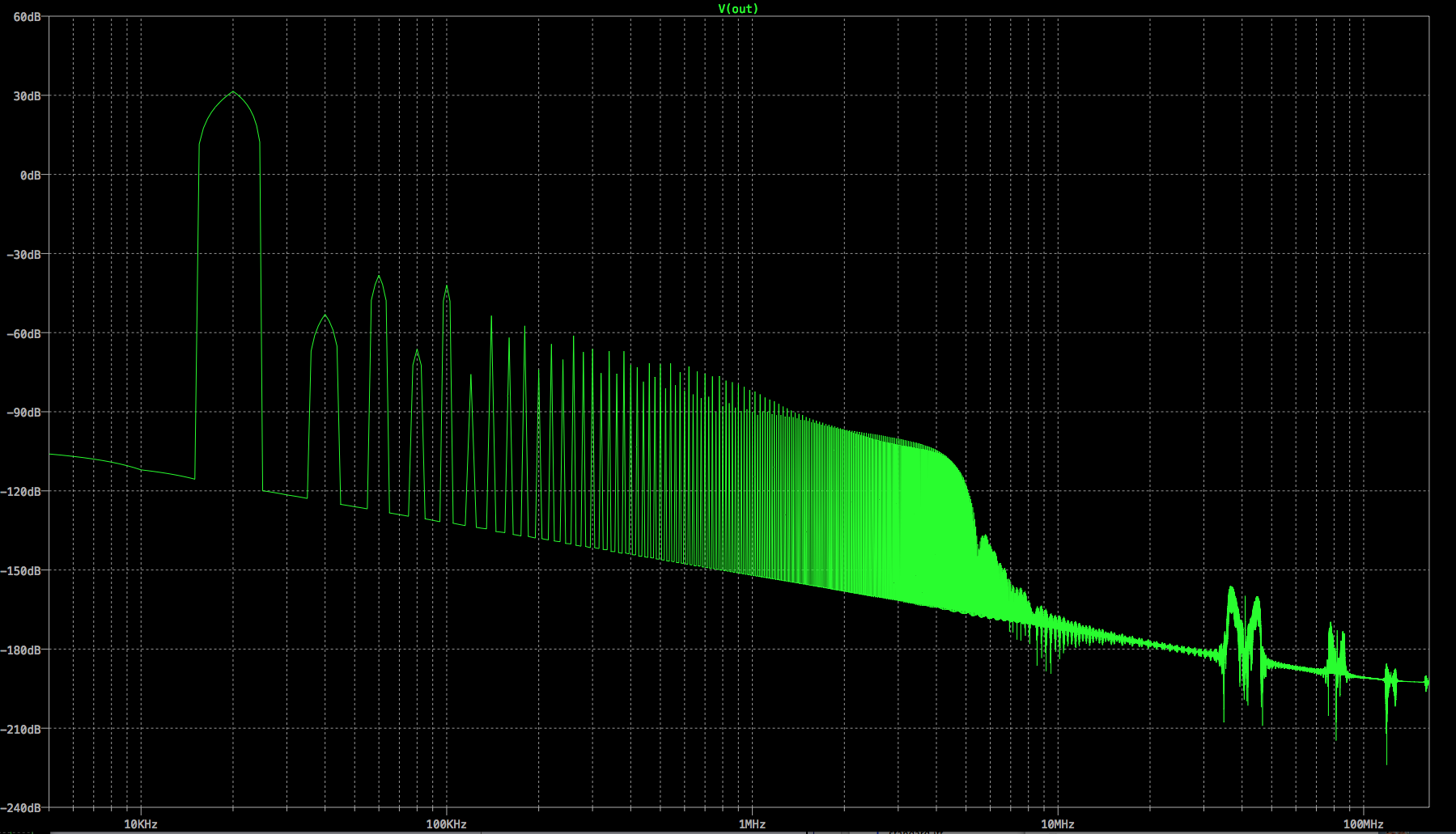This screenshot has height=834, width=1456.
Task: Click the -180dB axis label
Action: 21,650
